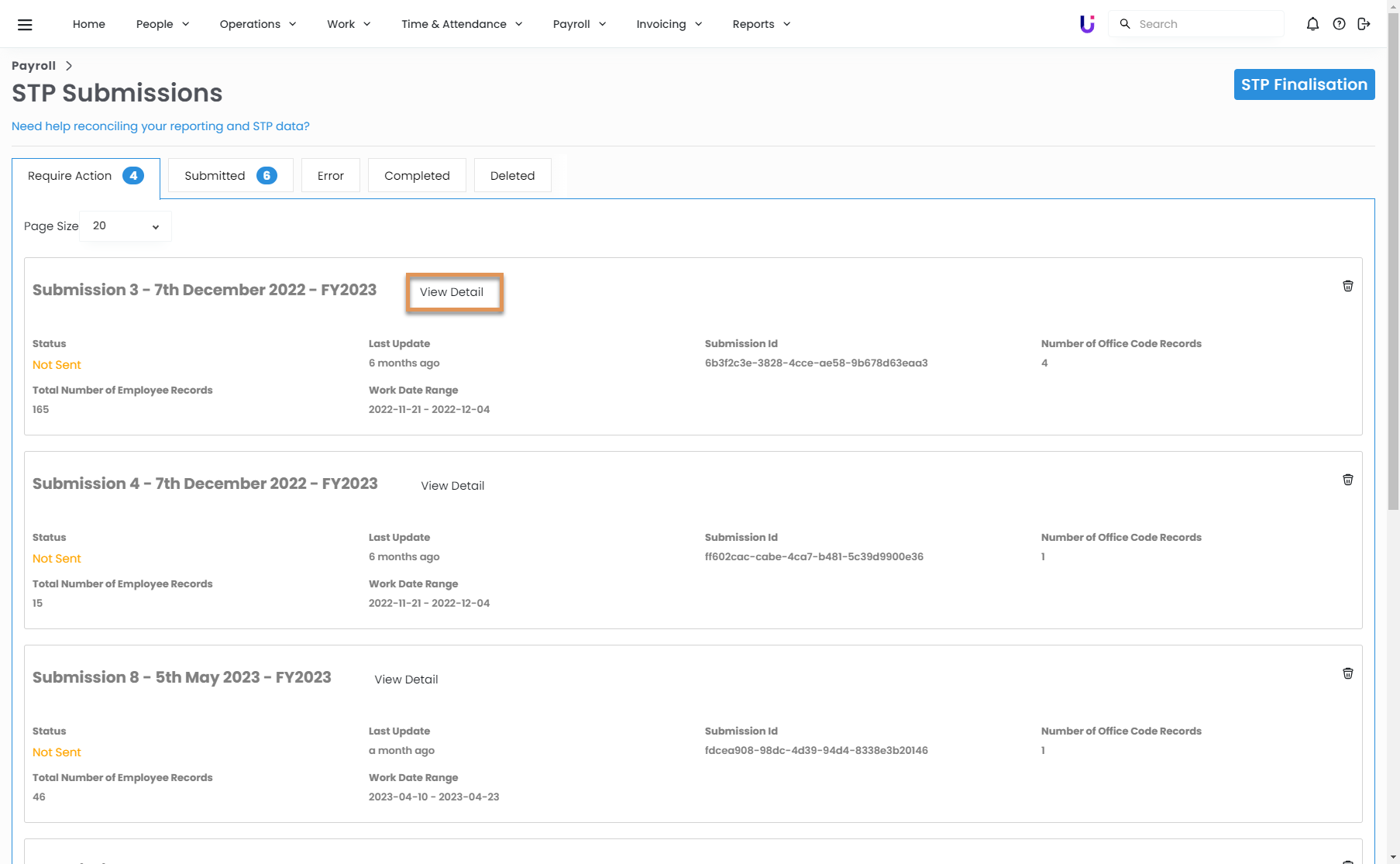Switch to the Completed tab
The height and width of the screenshot is (864, 1400).
pyautogui.click(x=417, y=176)
